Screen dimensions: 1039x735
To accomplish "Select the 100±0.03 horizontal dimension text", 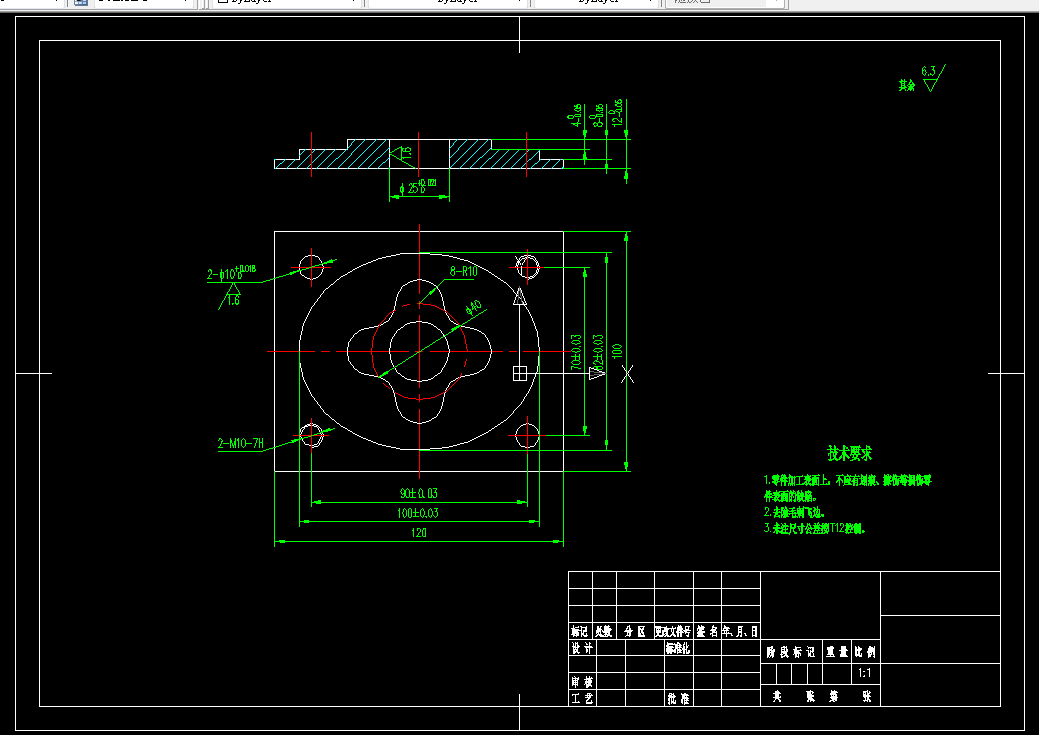I will pyautogui.click(x=417, y=513).
